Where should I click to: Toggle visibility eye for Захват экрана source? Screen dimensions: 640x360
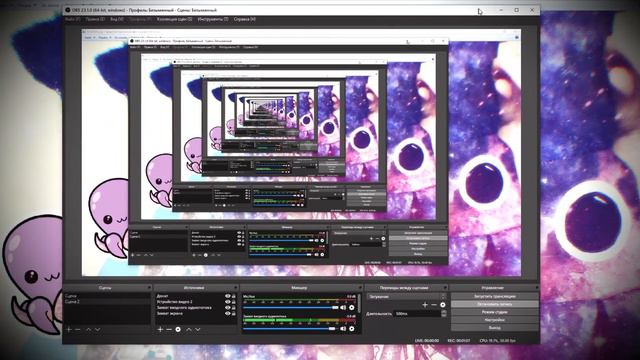tap(228, 313)
